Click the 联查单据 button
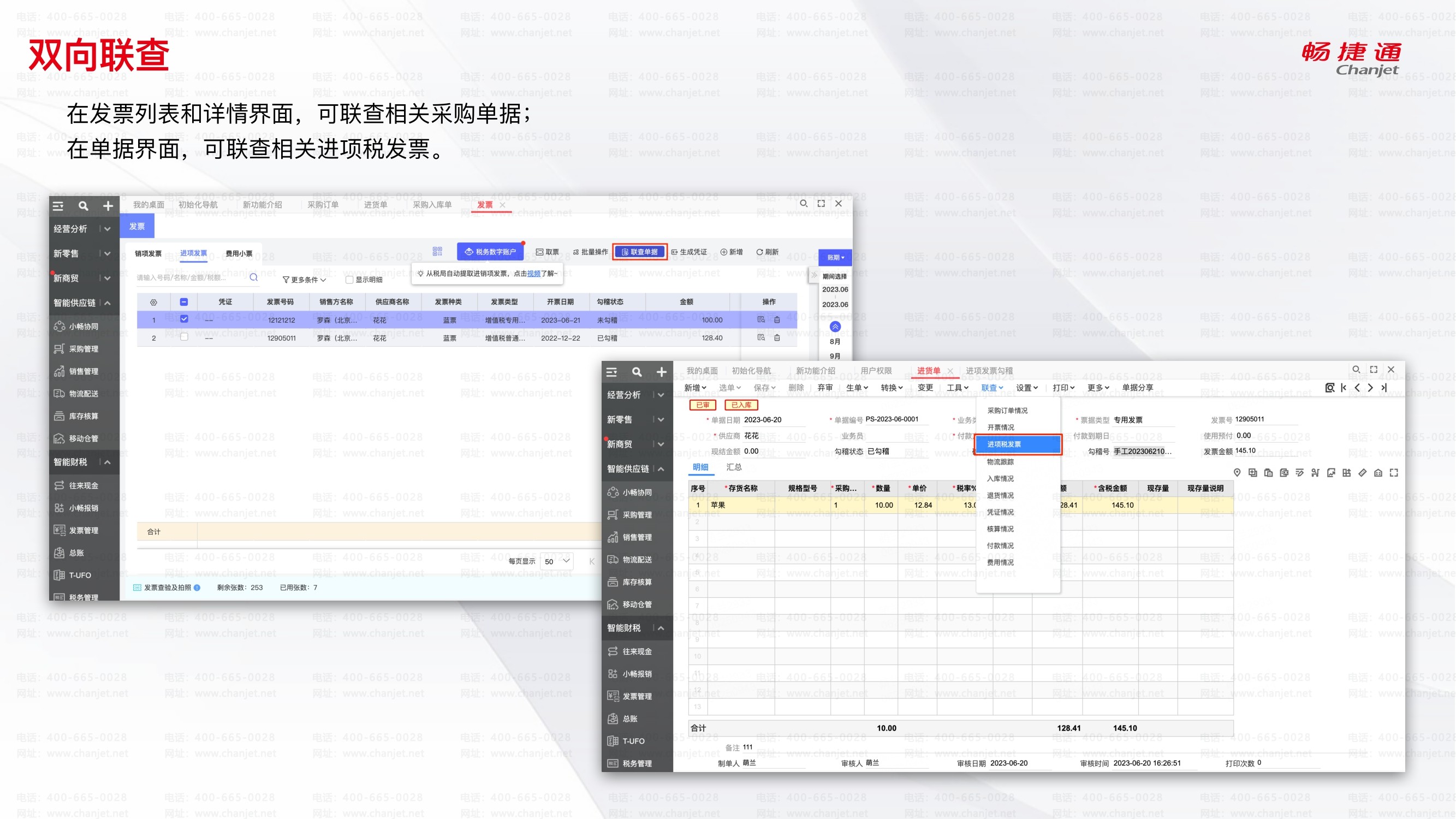The height and width of the screenshot is (819, 1456). 639,252
